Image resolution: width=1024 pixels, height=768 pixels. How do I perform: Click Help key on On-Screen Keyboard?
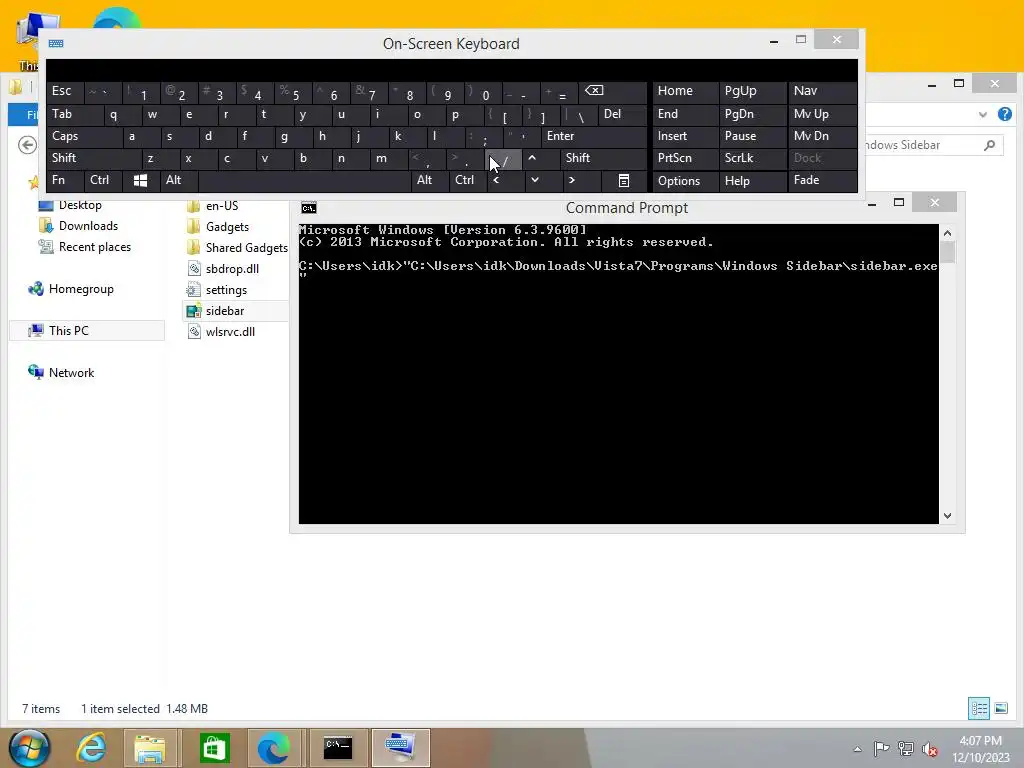click(x=752, y=181)
